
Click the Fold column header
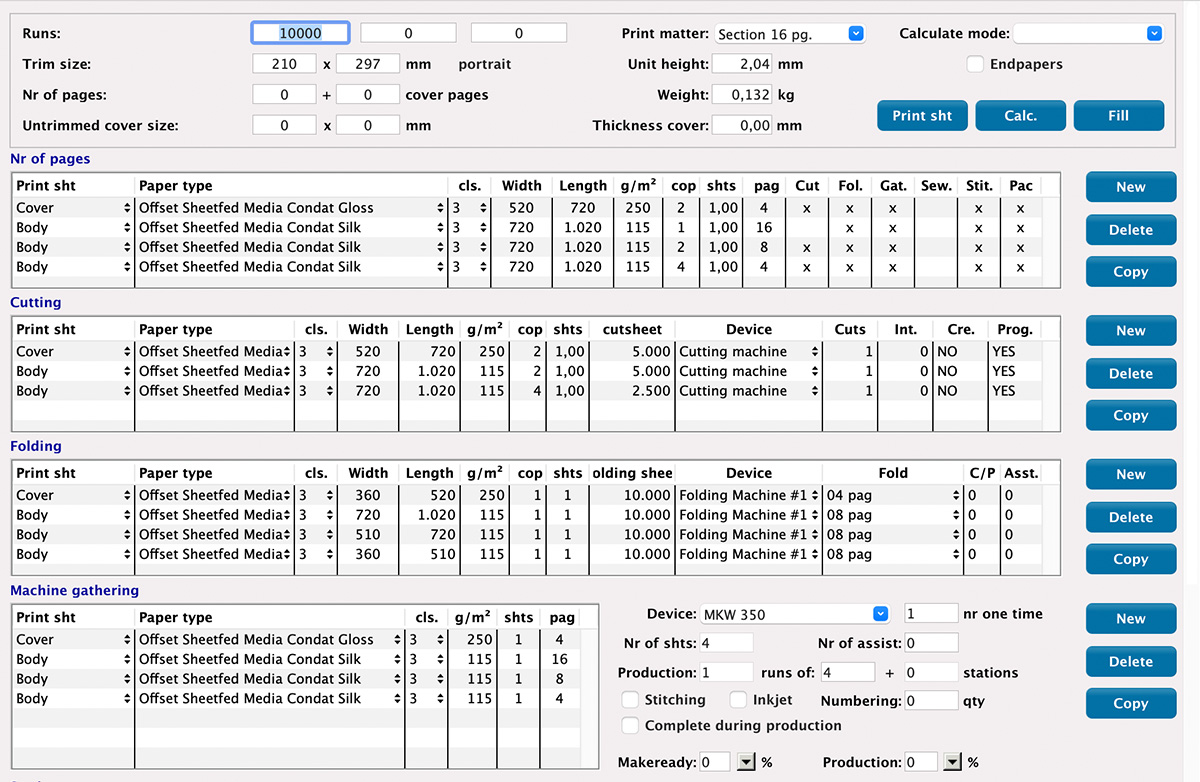click(x=893, y=474)
